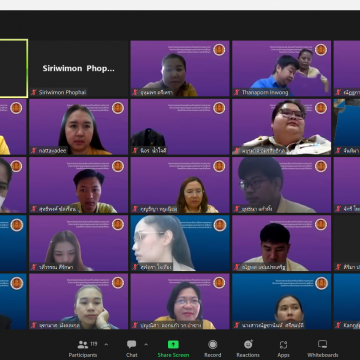Start recording with the Record icon
This screenshot has width=360, height=360.
[213, 345]
